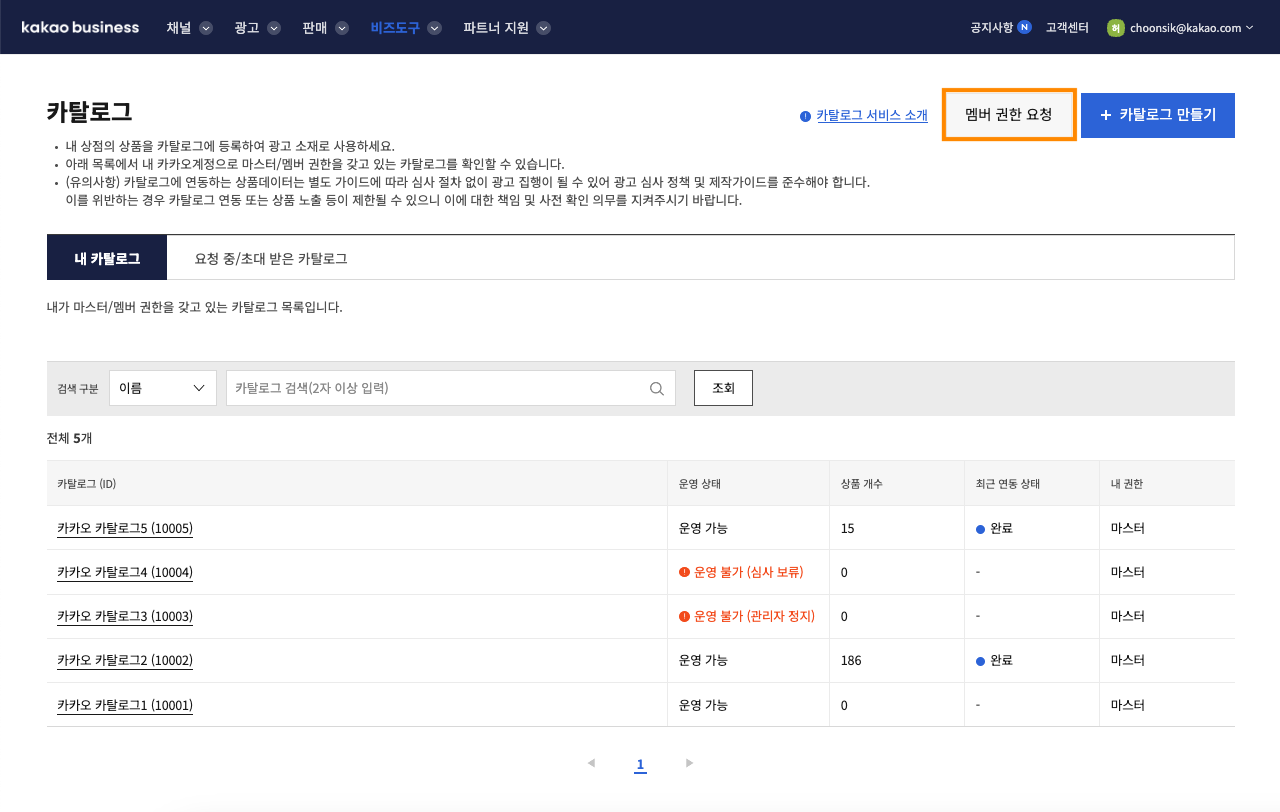Click the 카탈로그 만들기 button

pos(1157,115)
